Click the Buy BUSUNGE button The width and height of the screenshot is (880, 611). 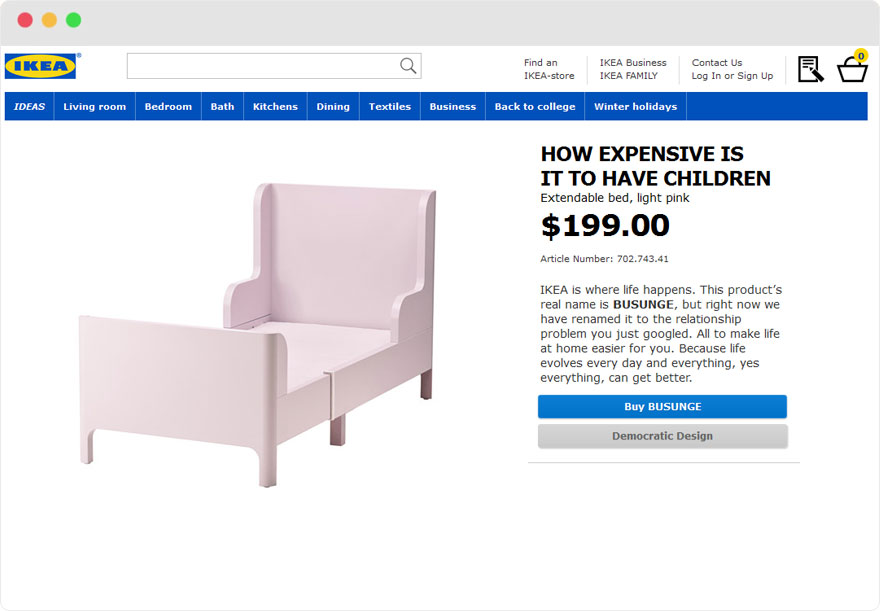(662, 406)
